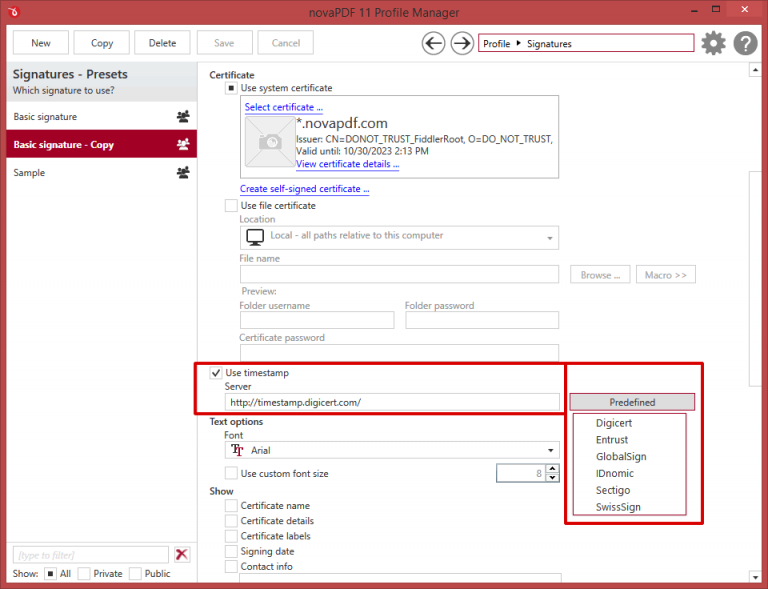Enable the Use file certificate checkbox

[232, 206]
